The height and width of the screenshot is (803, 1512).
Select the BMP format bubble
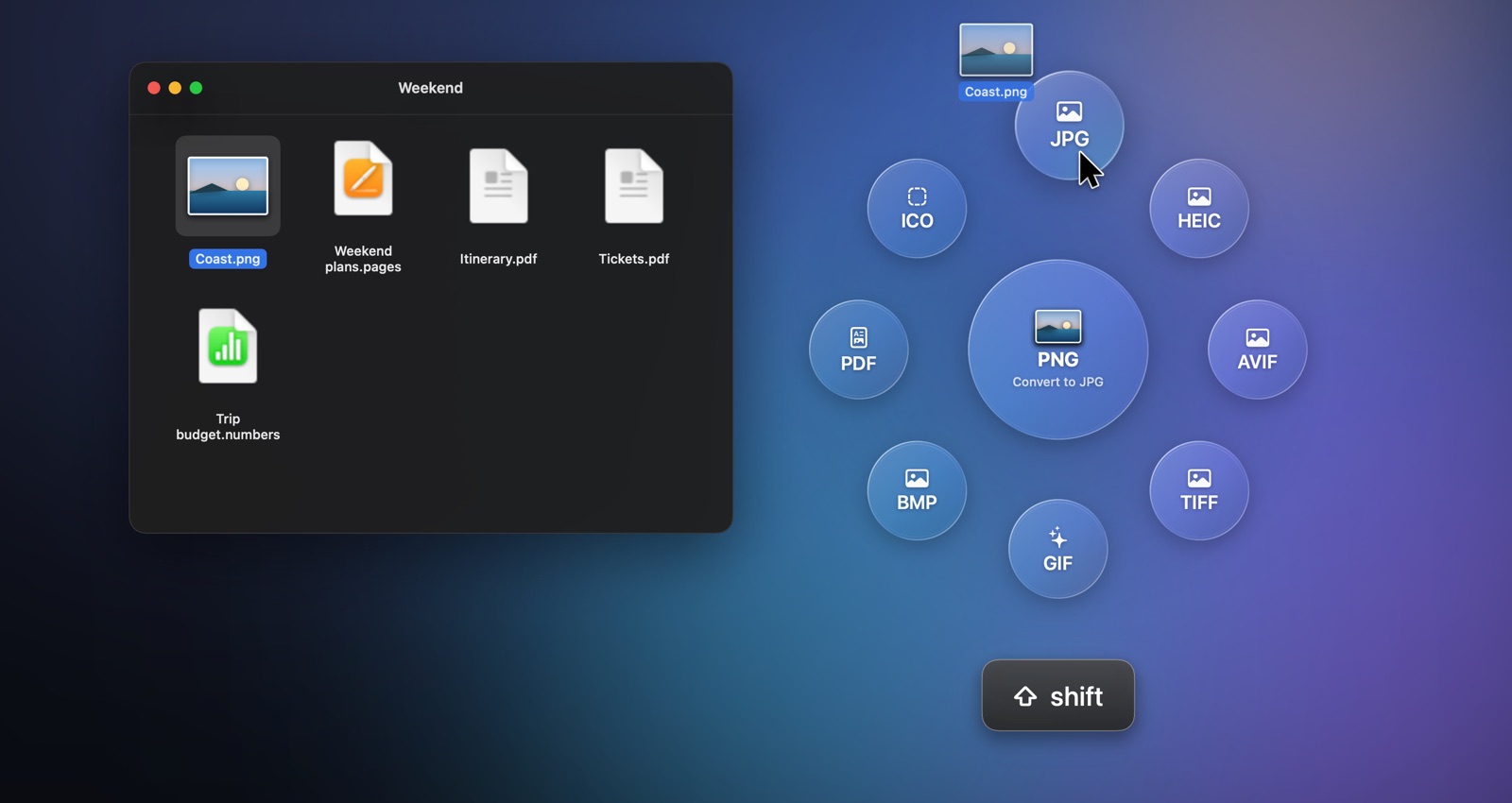coord(917,490)
